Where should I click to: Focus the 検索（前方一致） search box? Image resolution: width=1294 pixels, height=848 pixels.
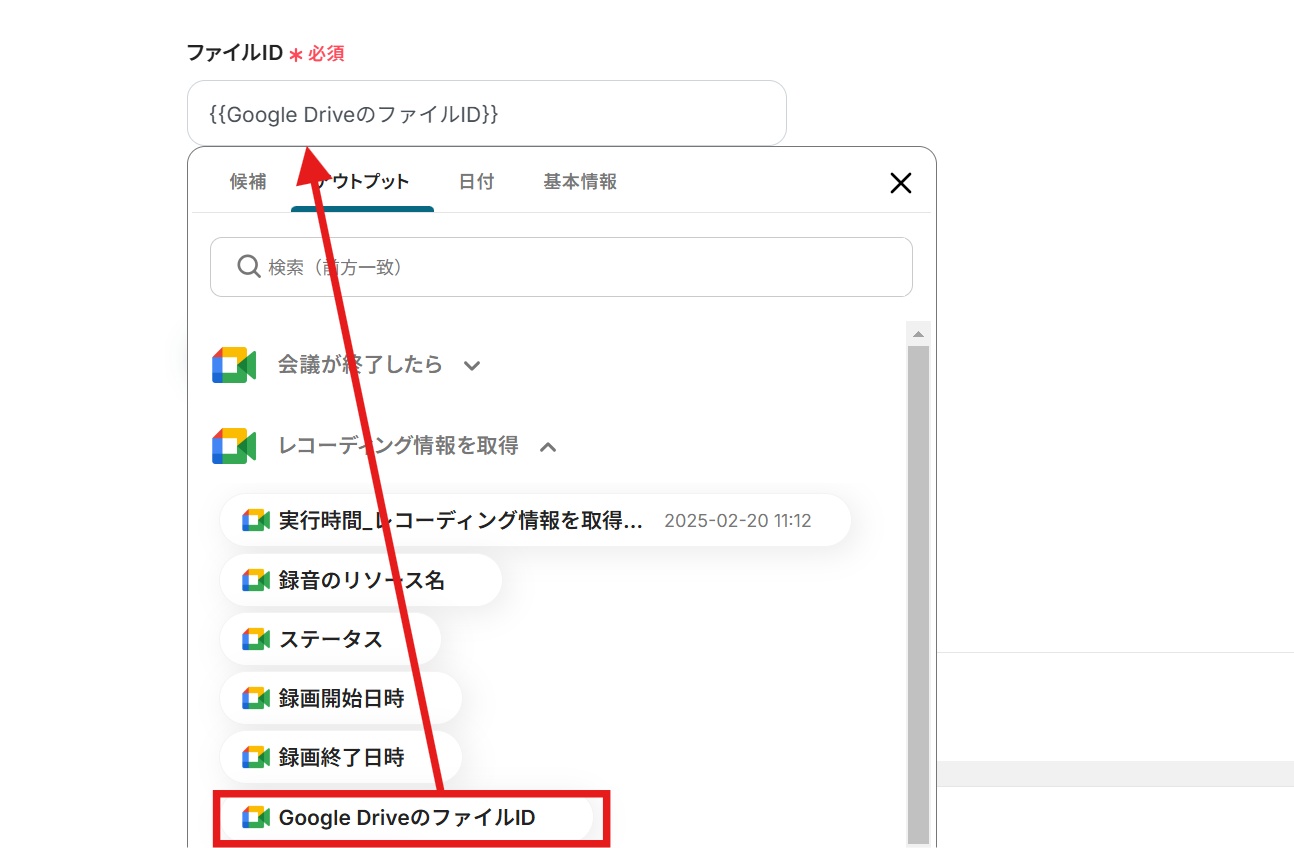pos(561,267)
